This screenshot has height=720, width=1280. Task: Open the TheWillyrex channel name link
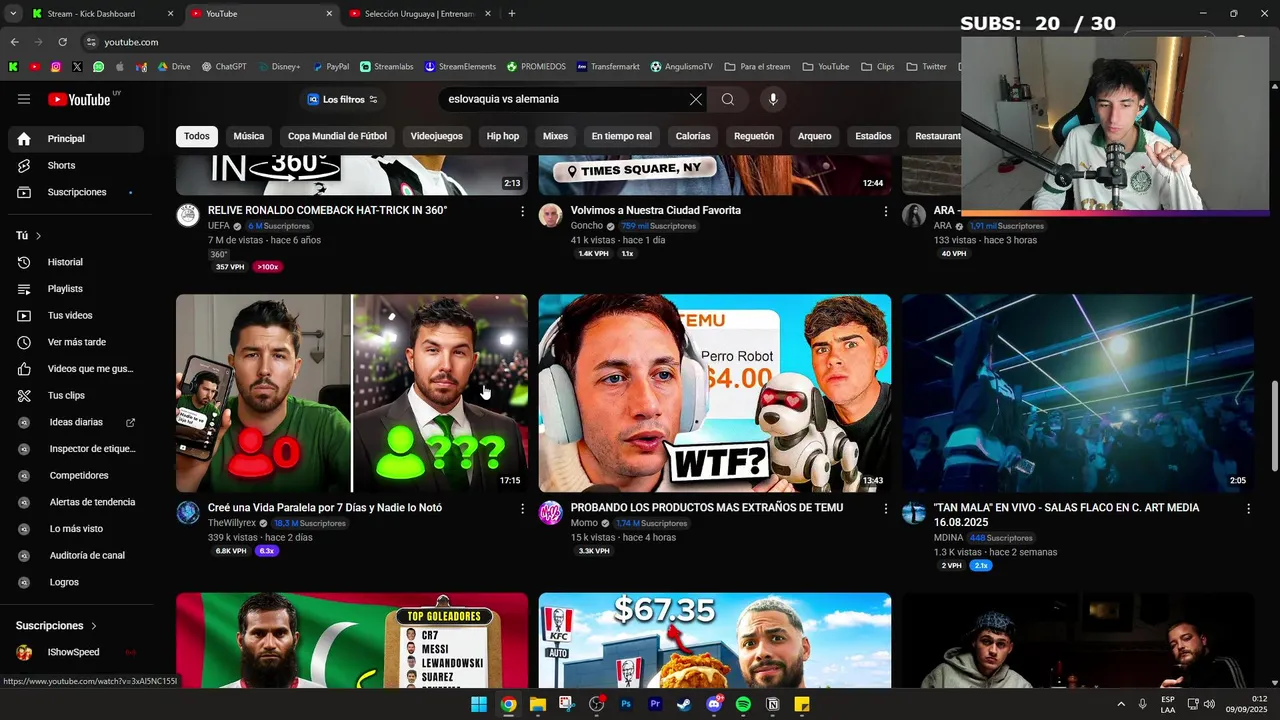[232, 523]
